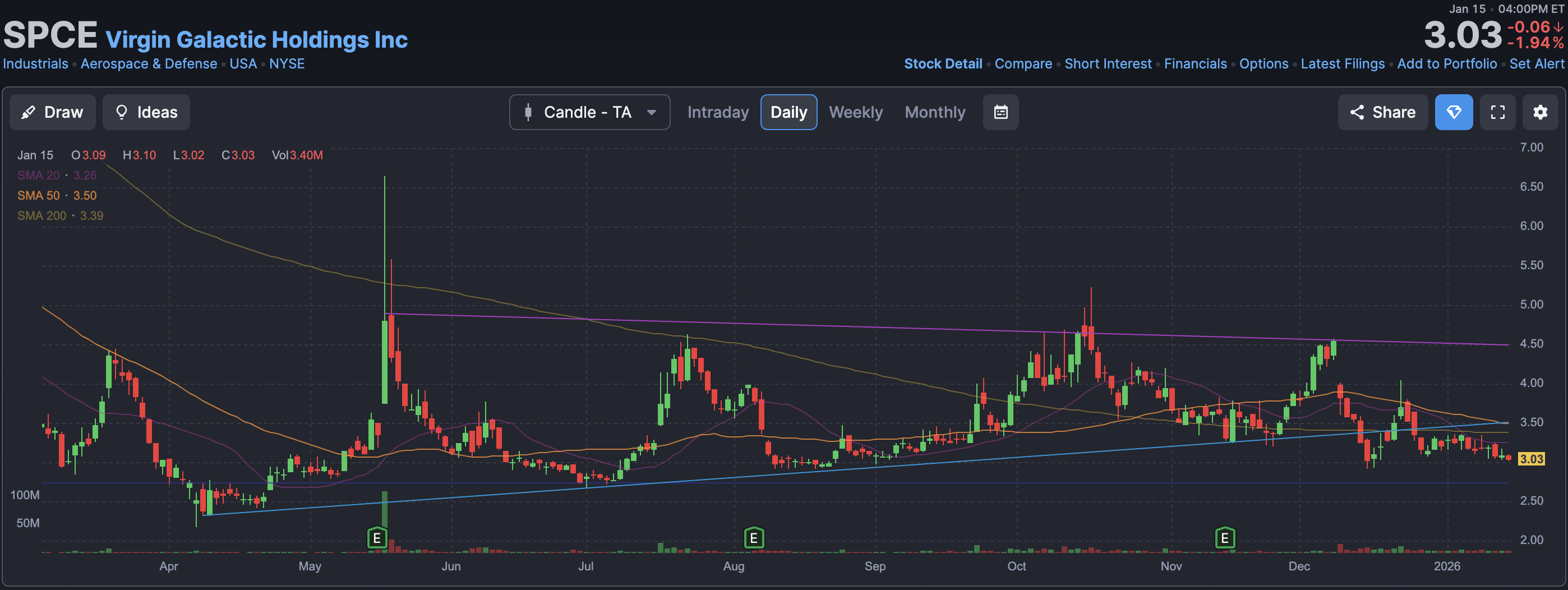This screenshot has width=1568, height=590.
Task: Click the 7.00 price axis label
Action: pos(1531,147)
